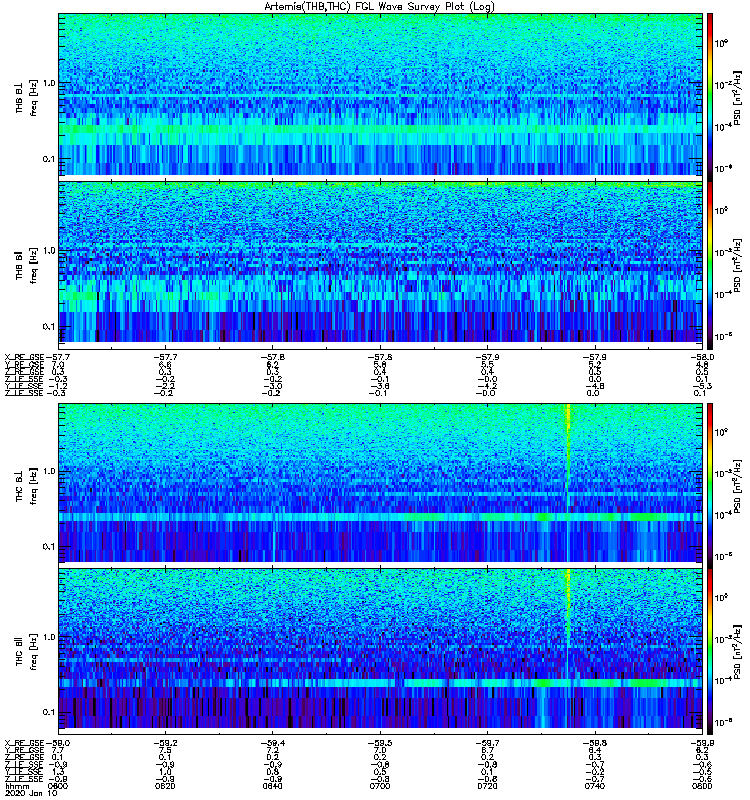The height and width of the screenshot is (800, 750).
Task: Click the PSD [nT²/Hz] label of THB B∥ colorbar
Action: click(738, 265)
